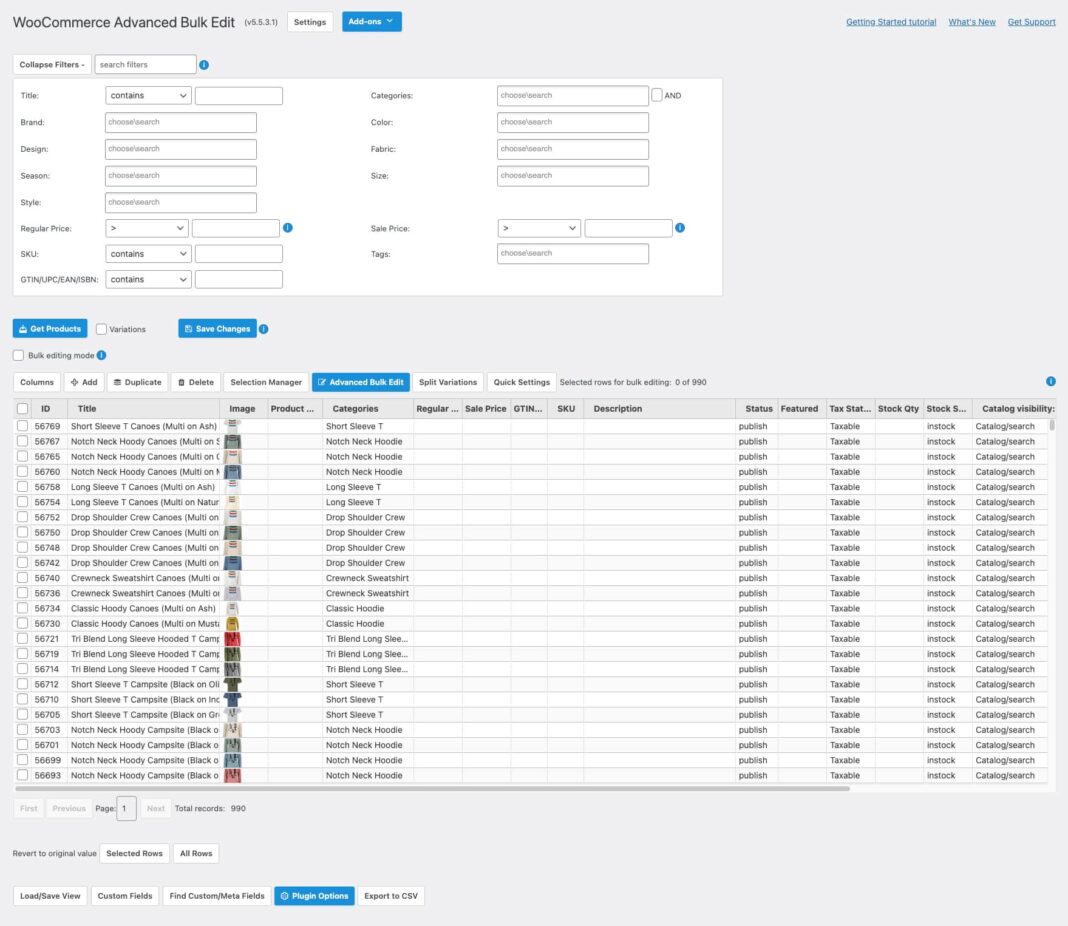Viewport: 1068px width, 926px height.
Task: Click the table's vertical scrollbar
Action: tap(1052, 425)
